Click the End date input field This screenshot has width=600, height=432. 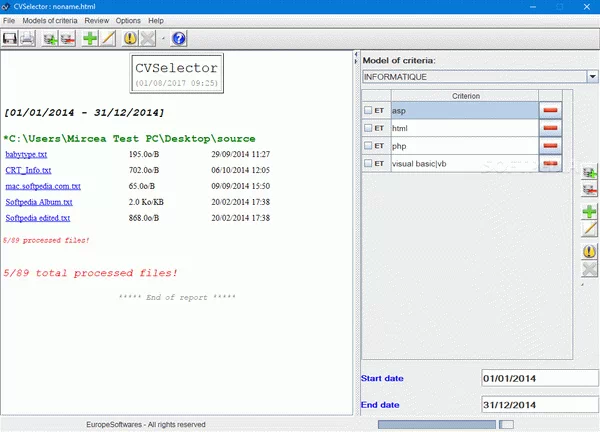540,404
